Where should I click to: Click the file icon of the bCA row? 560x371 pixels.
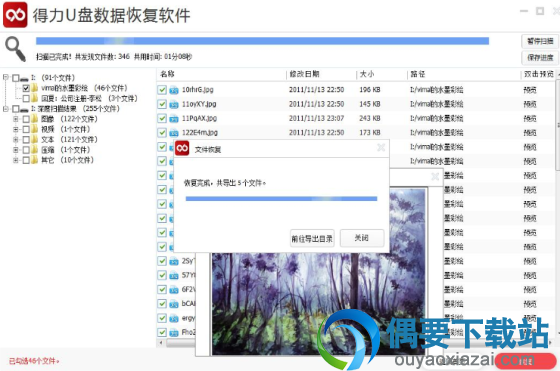[x=174, y=304]
